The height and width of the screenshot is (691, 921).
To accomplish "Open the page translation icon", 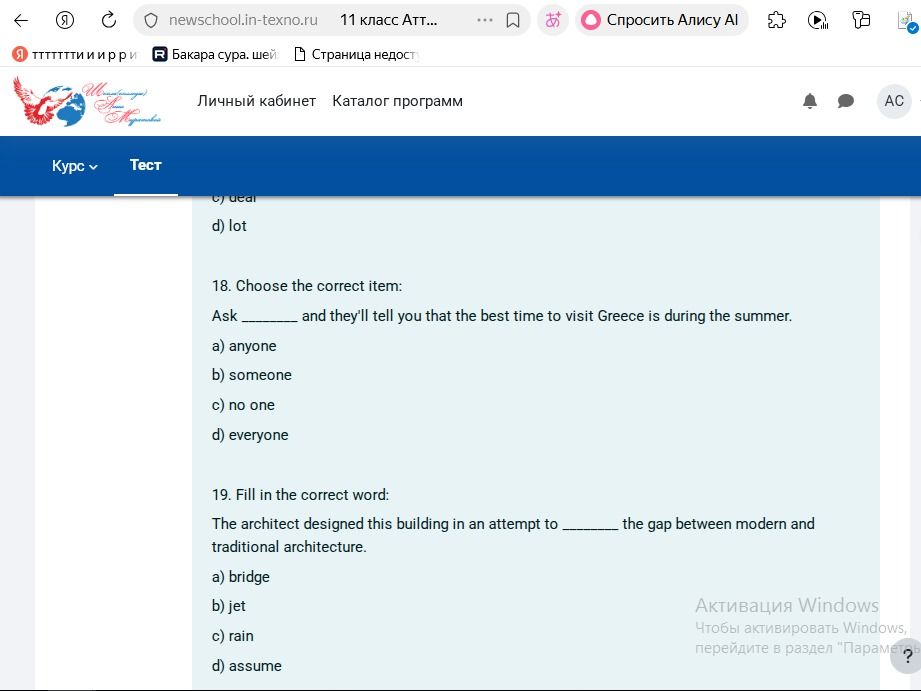I will tap(553, 21).
